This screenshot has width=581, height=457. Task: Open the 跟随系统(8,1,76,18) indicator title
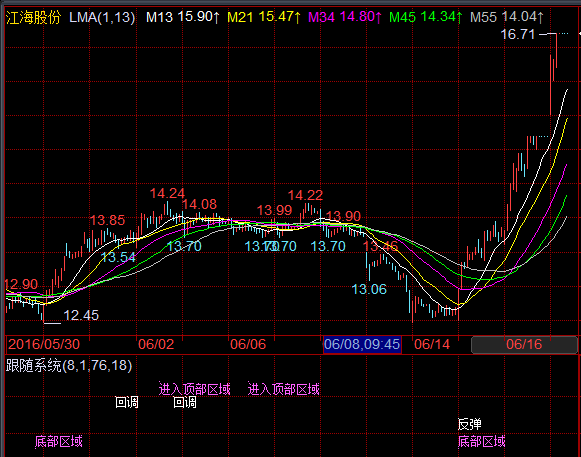[x=69, y=366]
